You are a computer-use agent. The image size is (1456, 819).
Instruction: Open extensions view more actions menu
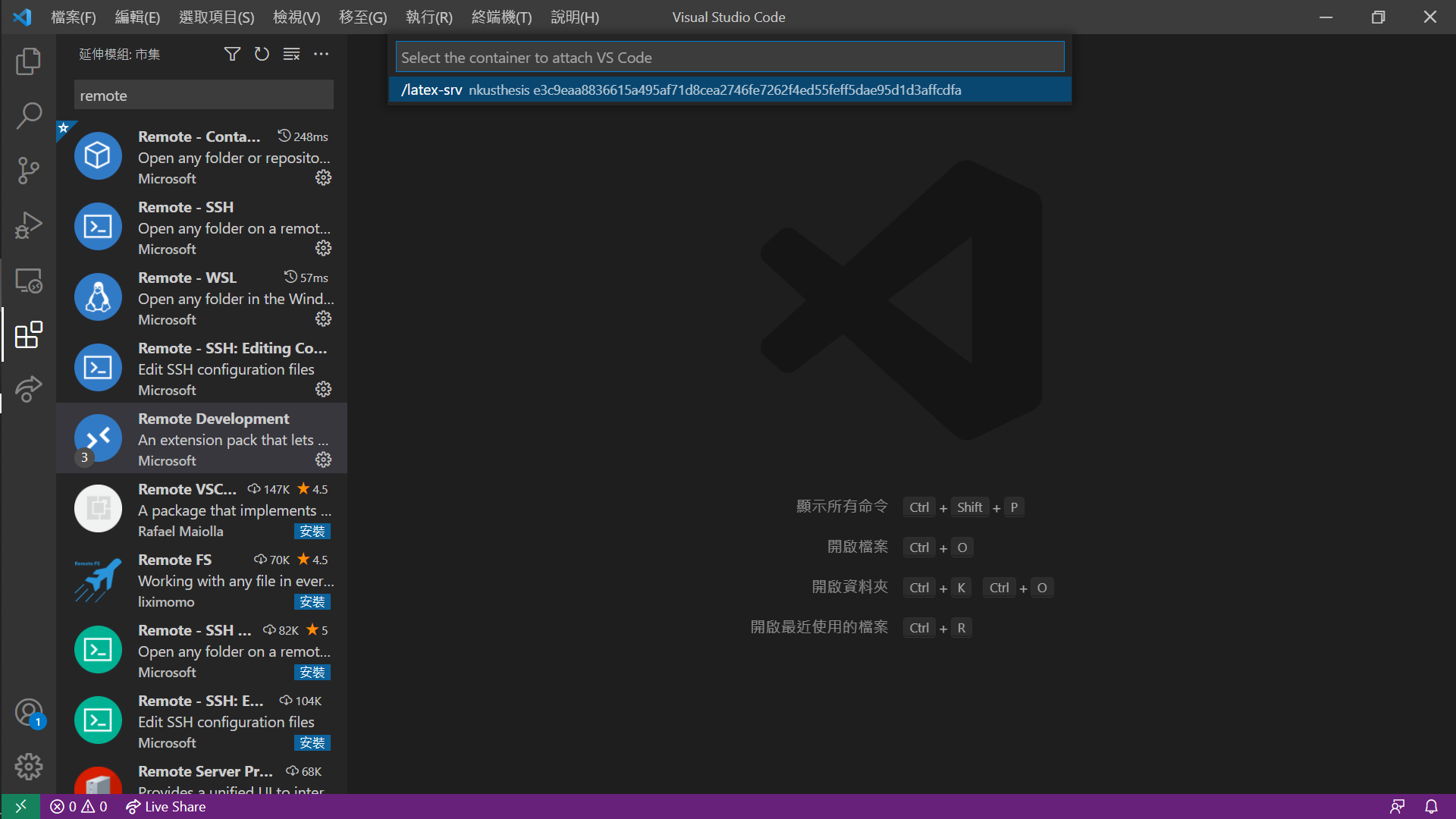pyautogui.click(x=322, y=54)
